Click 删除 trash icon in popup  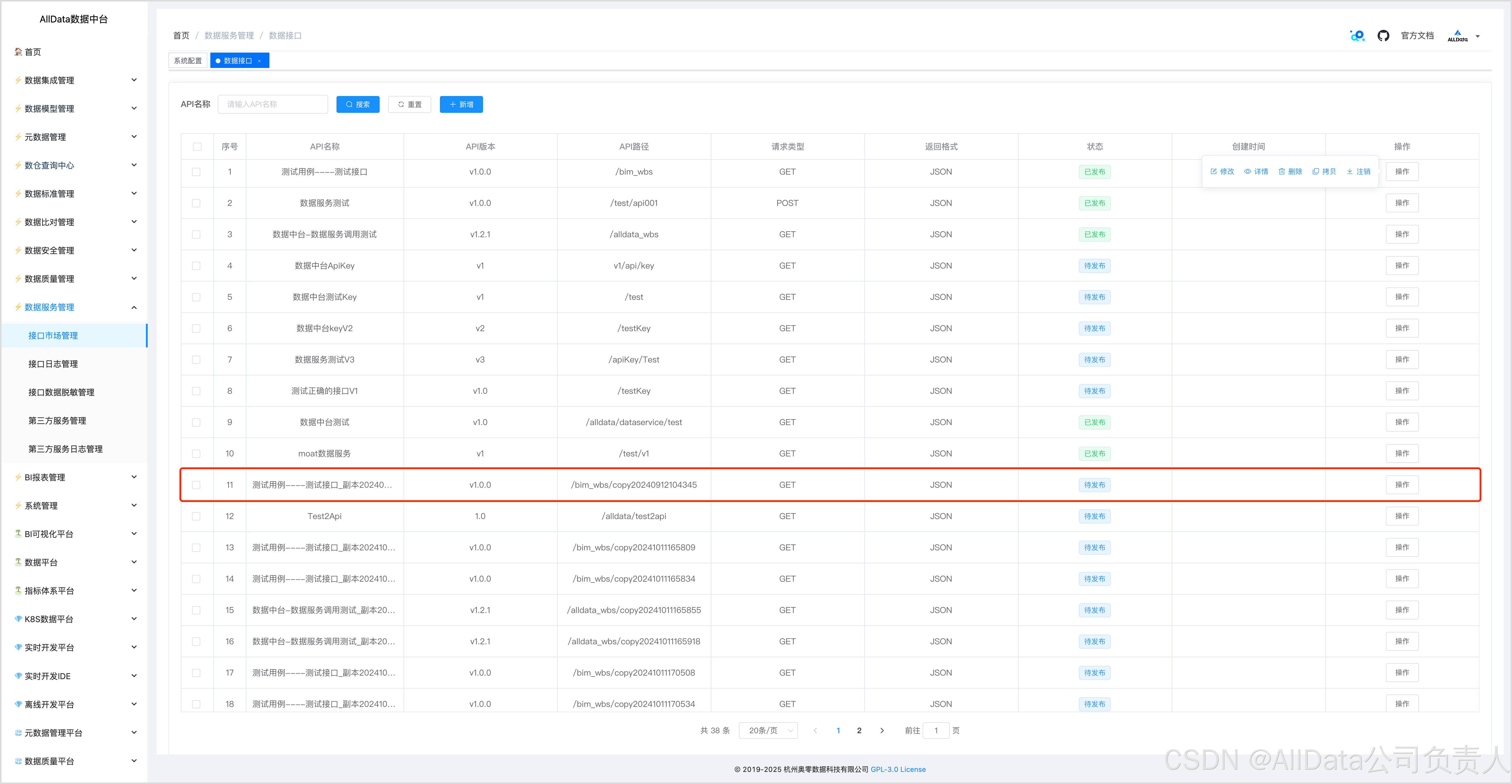pos(1281,171)
